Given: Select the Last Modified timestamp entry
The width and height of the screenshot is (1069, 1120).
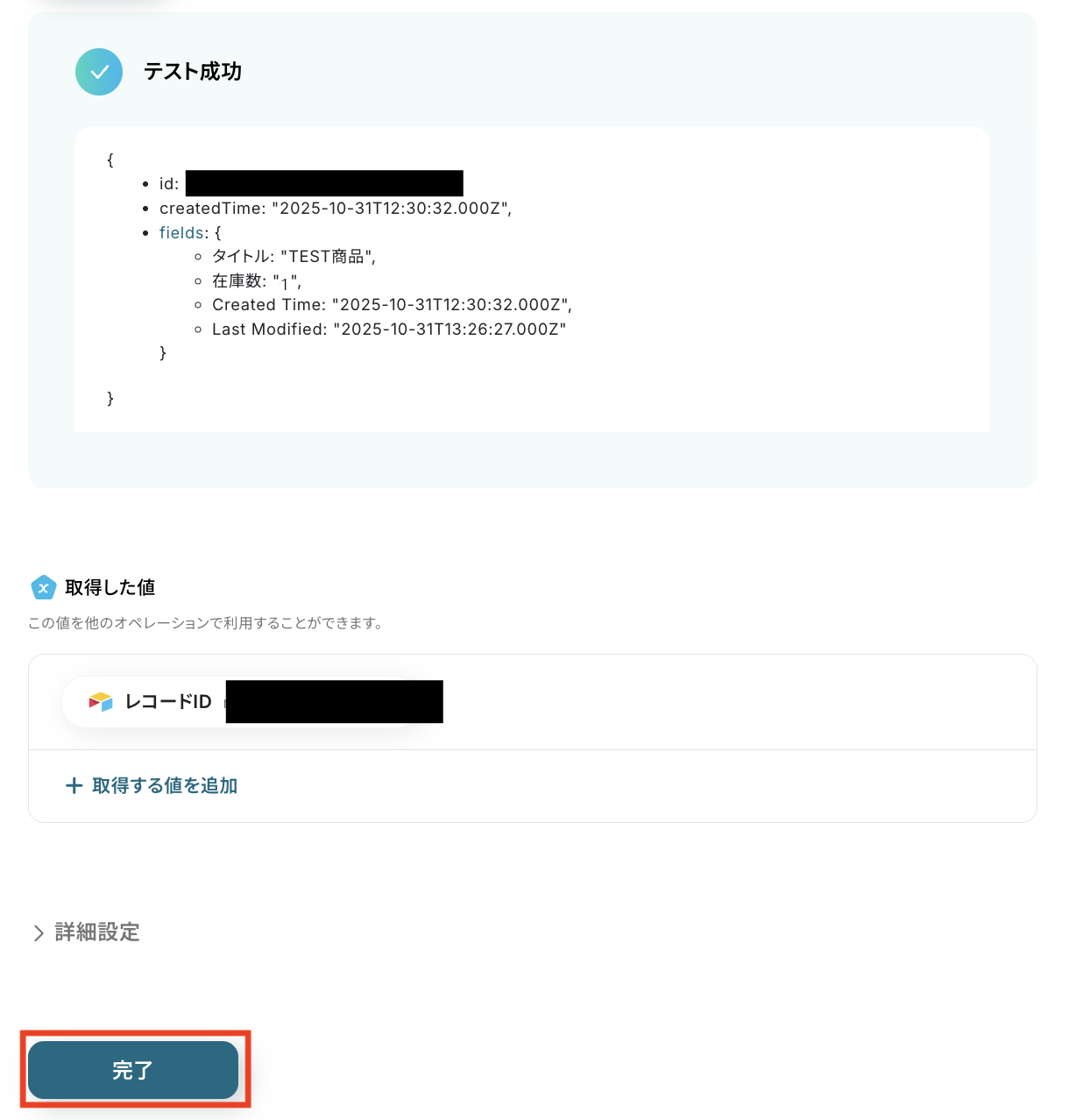Looking at the screenshot, I should tap(389, 330).
